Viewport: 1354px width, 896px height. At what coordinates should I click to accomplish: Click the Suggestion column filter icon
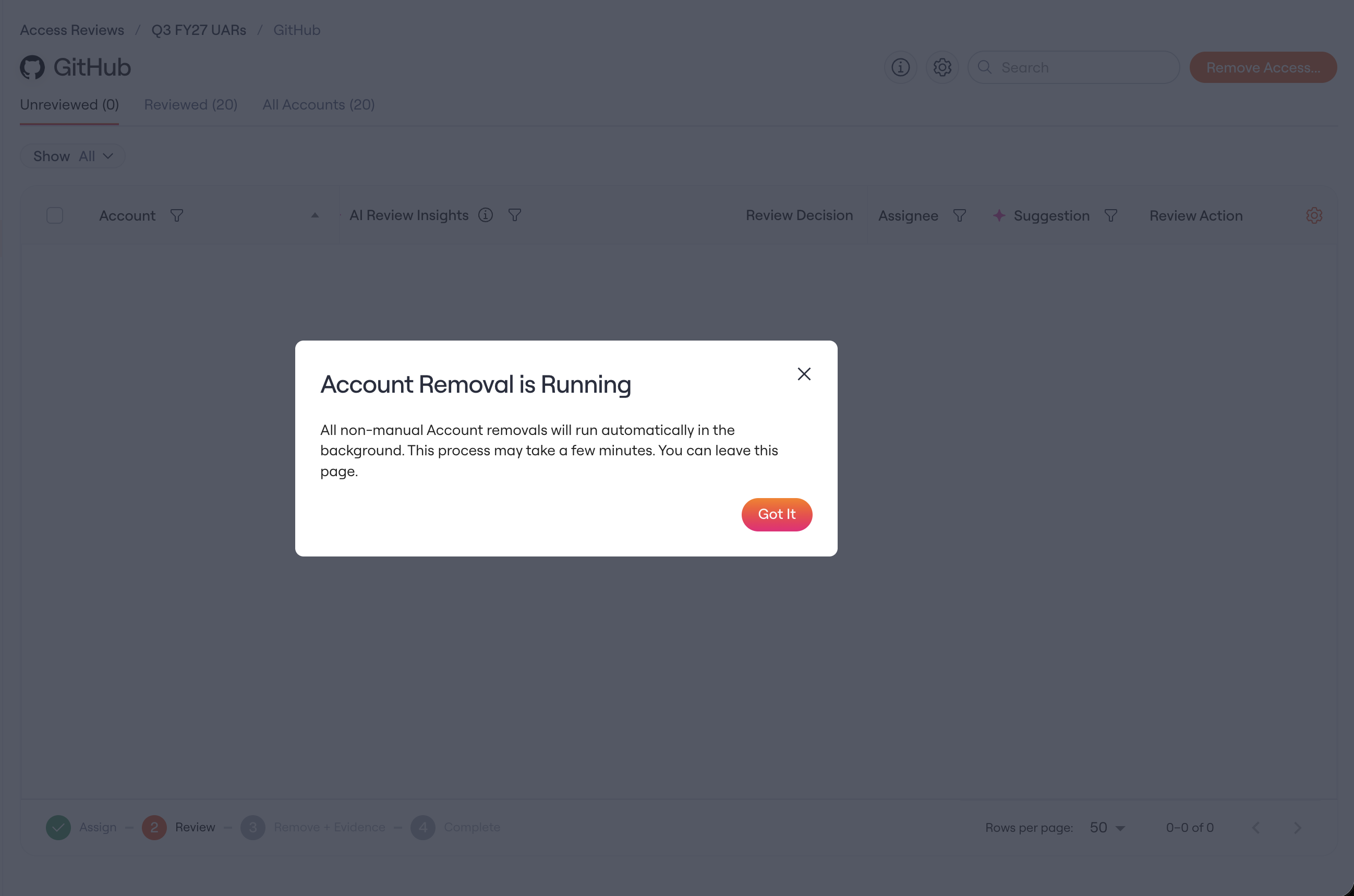point(1110,215)
